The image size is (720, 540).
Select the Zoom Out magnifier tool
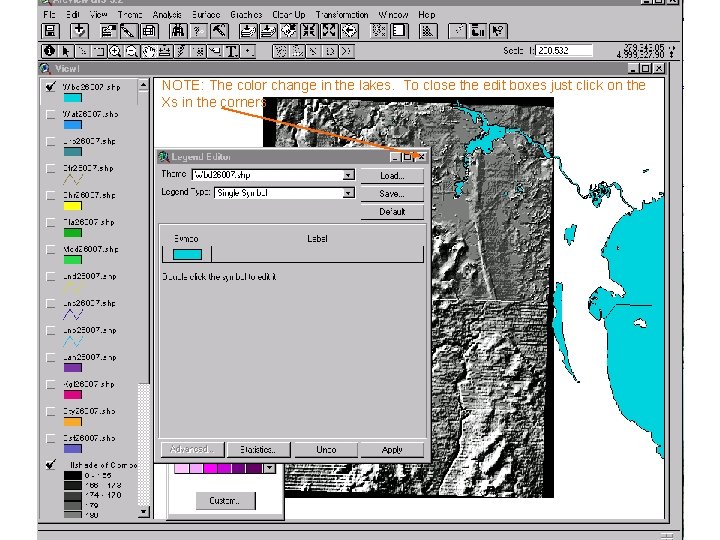coord(132,51)
